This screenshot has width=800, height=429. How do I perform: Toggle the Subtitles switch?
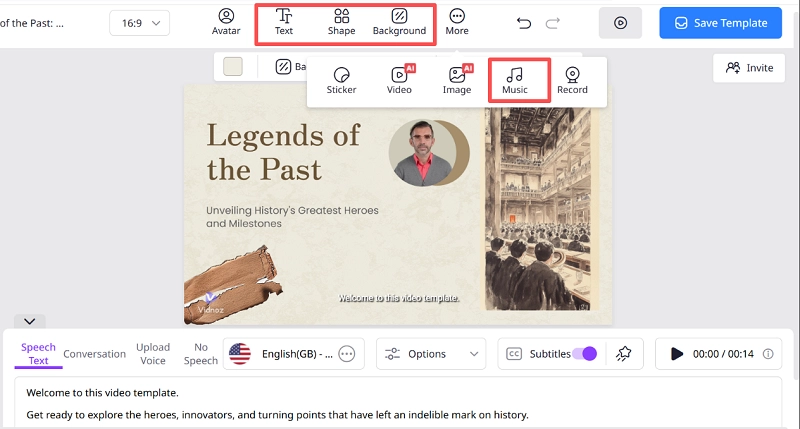point(584,354)
